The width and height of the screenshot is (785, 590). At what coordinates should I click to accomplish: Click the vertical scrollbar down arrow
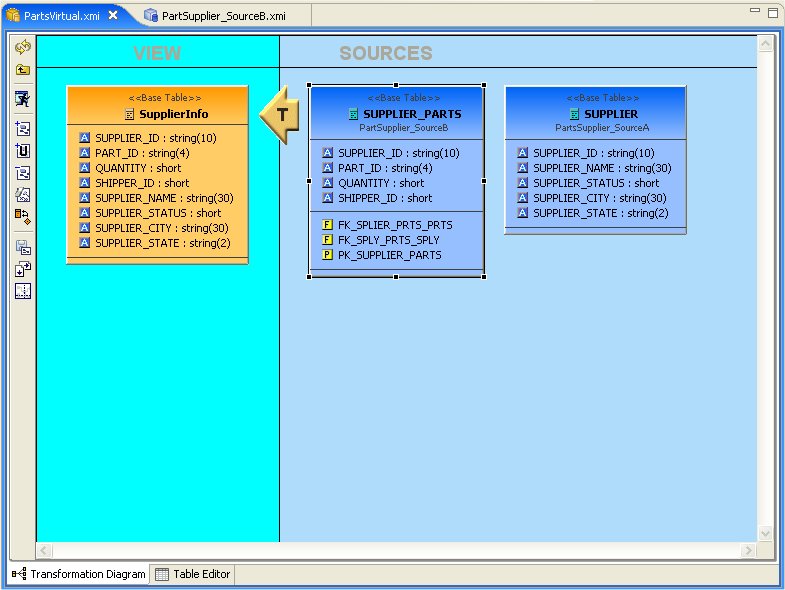tap(765, 533)
